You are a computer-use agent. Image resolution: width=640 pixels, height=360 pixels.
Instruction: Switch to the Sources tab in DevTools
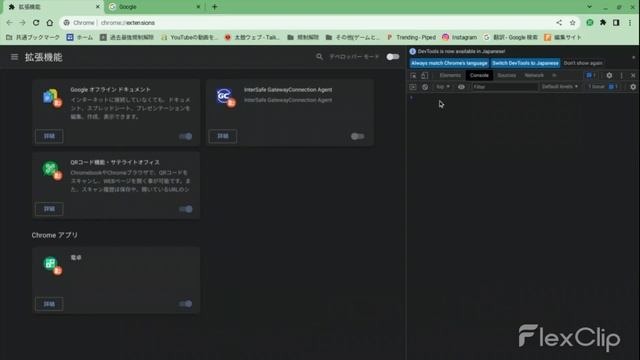[x=506, y=76]
